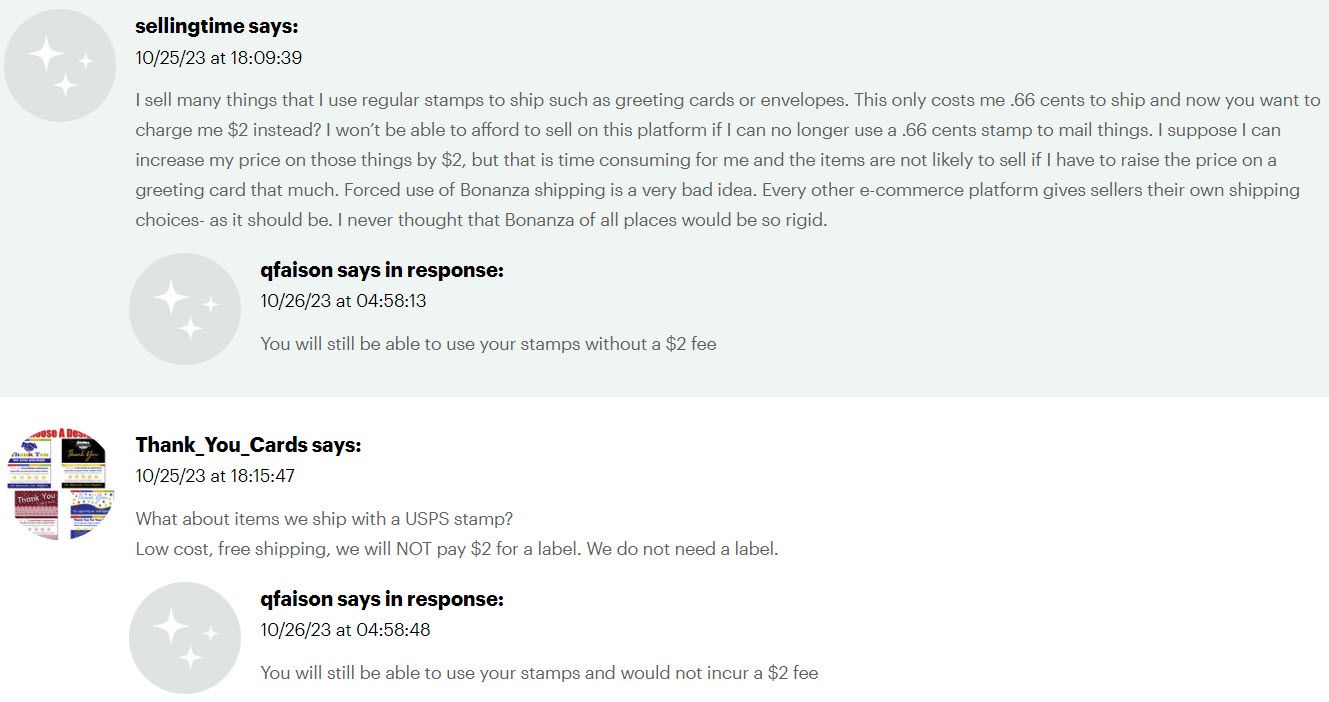
Task: Click the 10/26/23 at 04:58:48 timestamp
Action: [346, 630]
